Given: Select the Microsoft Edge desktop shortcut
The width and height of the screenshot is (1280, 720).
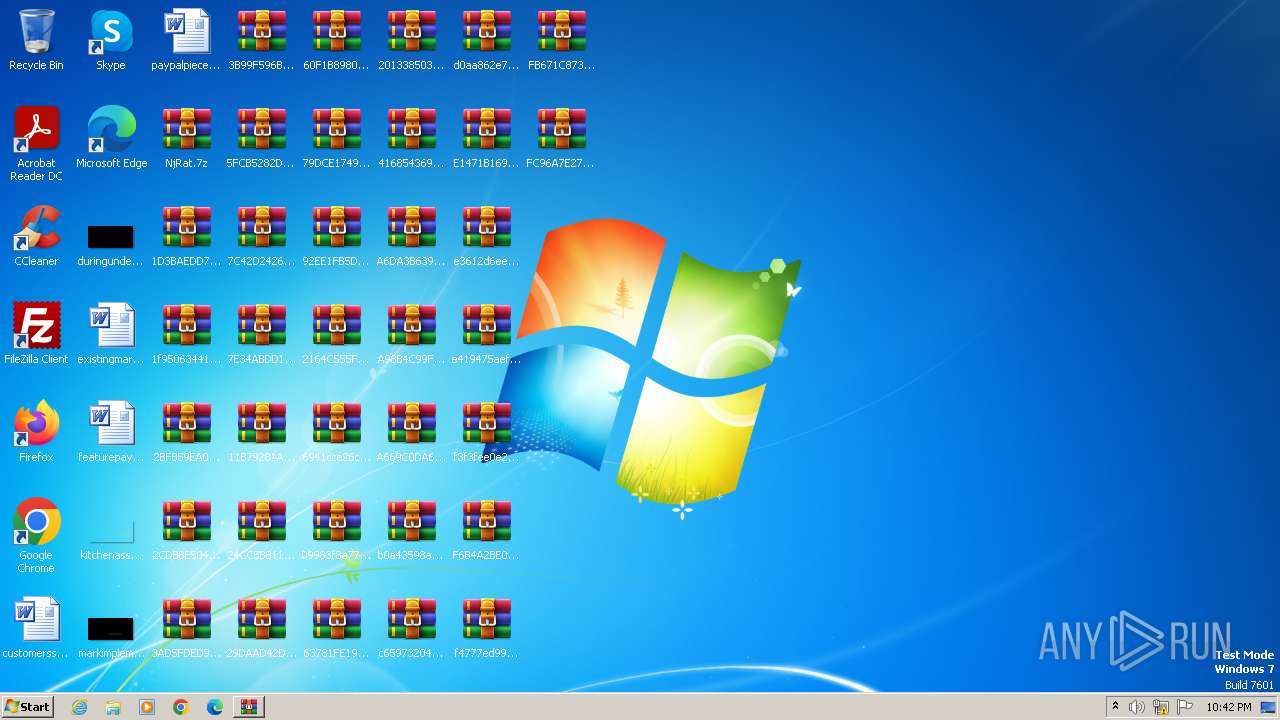Looking at the screenshot, I should pos(111,138).
